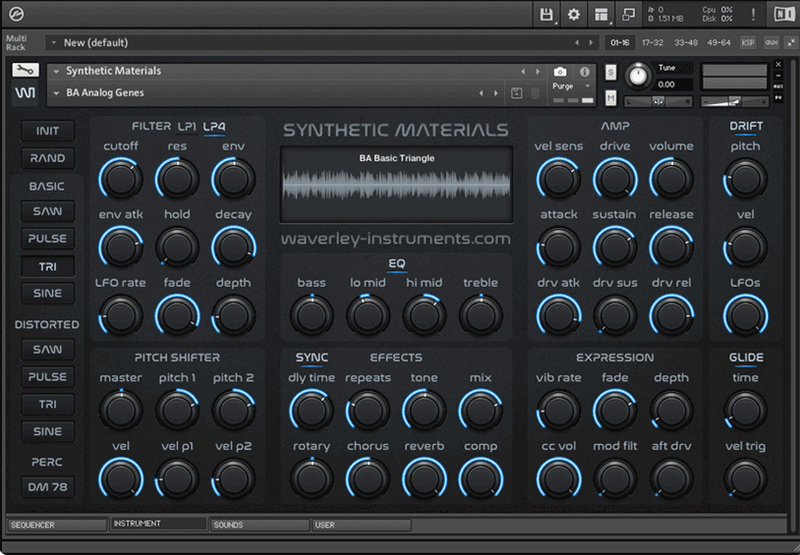Screen dimensions: 800x555
Task: Switch to the SEQUENCER tab
Action: tap(55, 524)
